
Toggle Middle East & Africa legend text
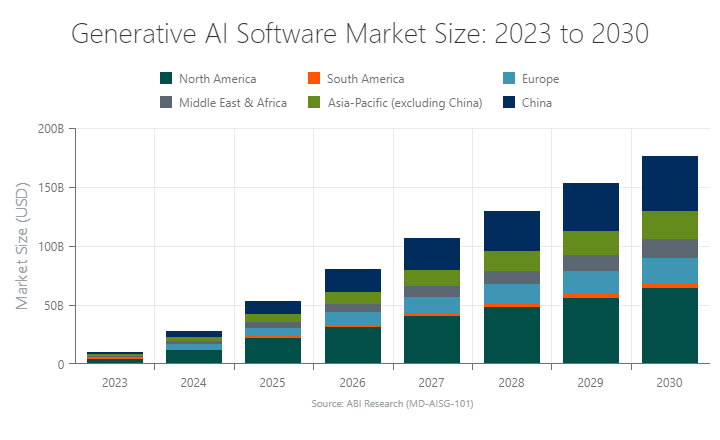(232, 102)
